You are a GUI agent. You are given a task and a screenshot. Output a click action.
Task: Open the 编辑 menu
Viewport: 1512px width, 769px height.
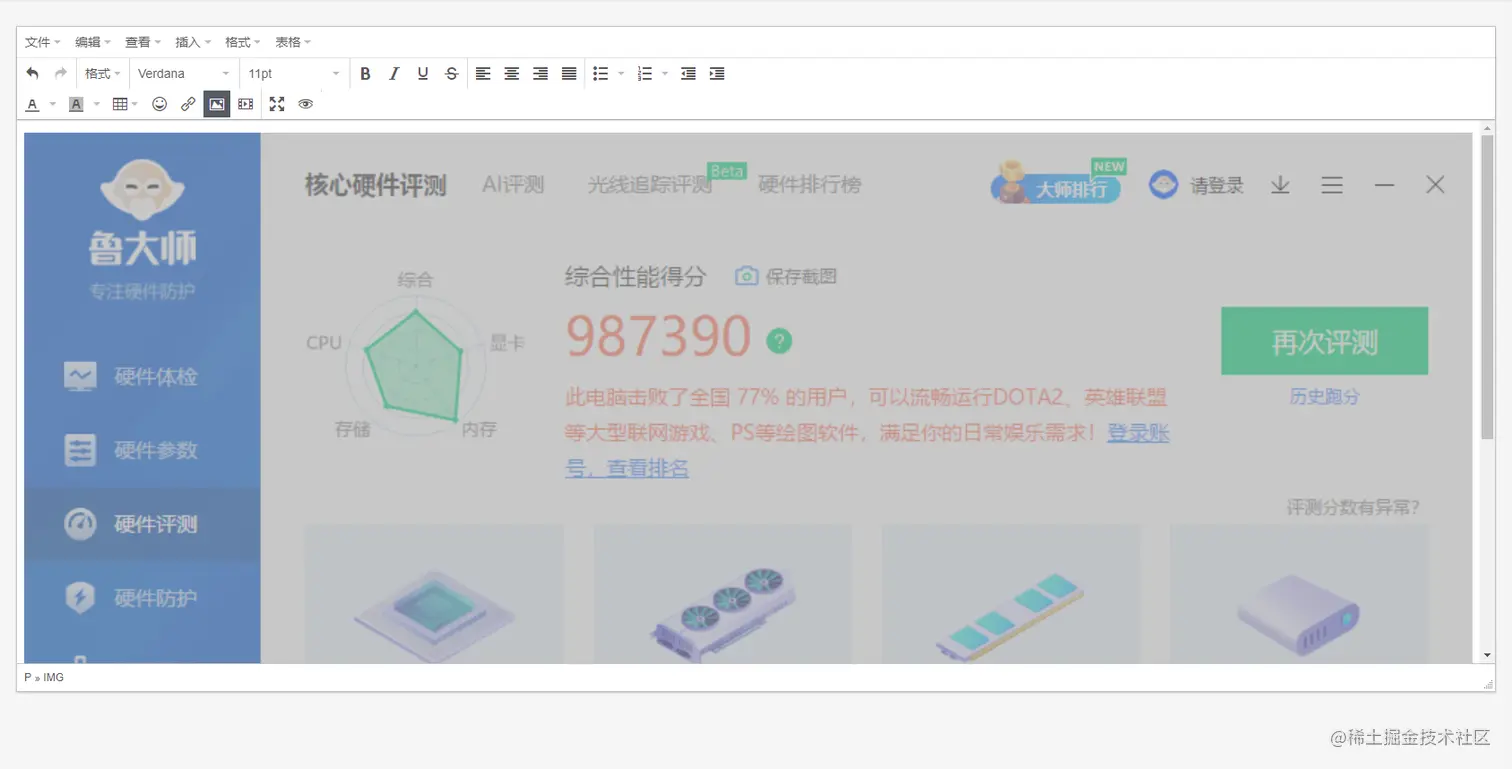click(93, 42)
